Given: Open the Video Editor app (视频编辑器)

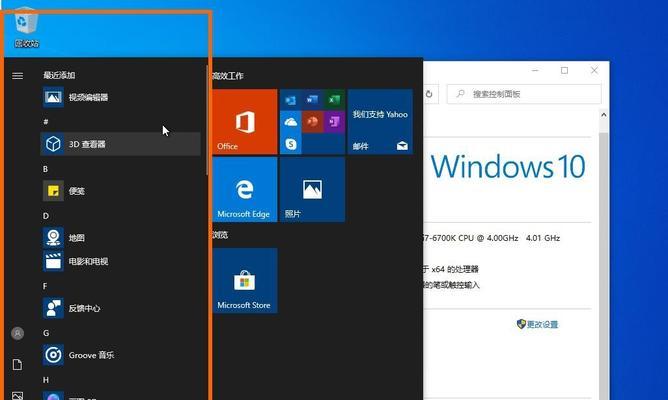Looking at the screenshot, I should pos(120,97).
